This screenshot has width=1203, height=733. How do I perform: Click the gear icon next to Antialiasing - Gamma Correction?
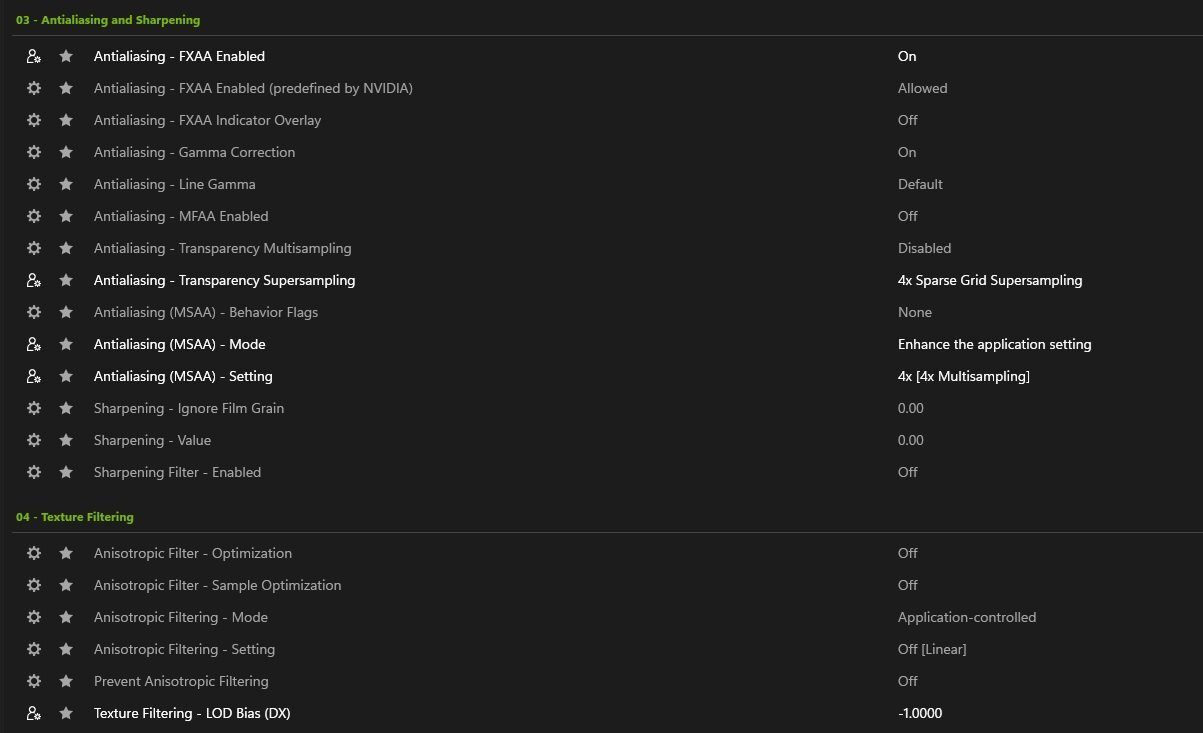pos(34,152)
